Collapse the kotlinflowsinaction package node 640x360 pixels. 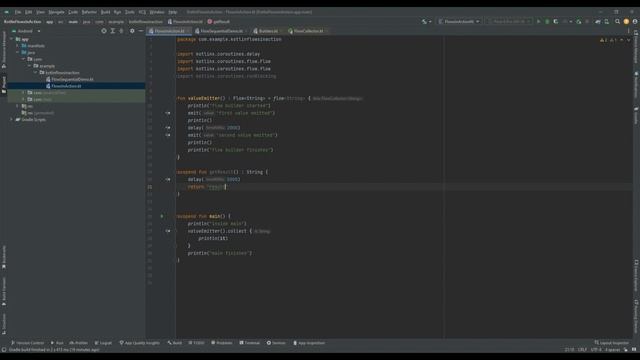click(x=36, y=73)
